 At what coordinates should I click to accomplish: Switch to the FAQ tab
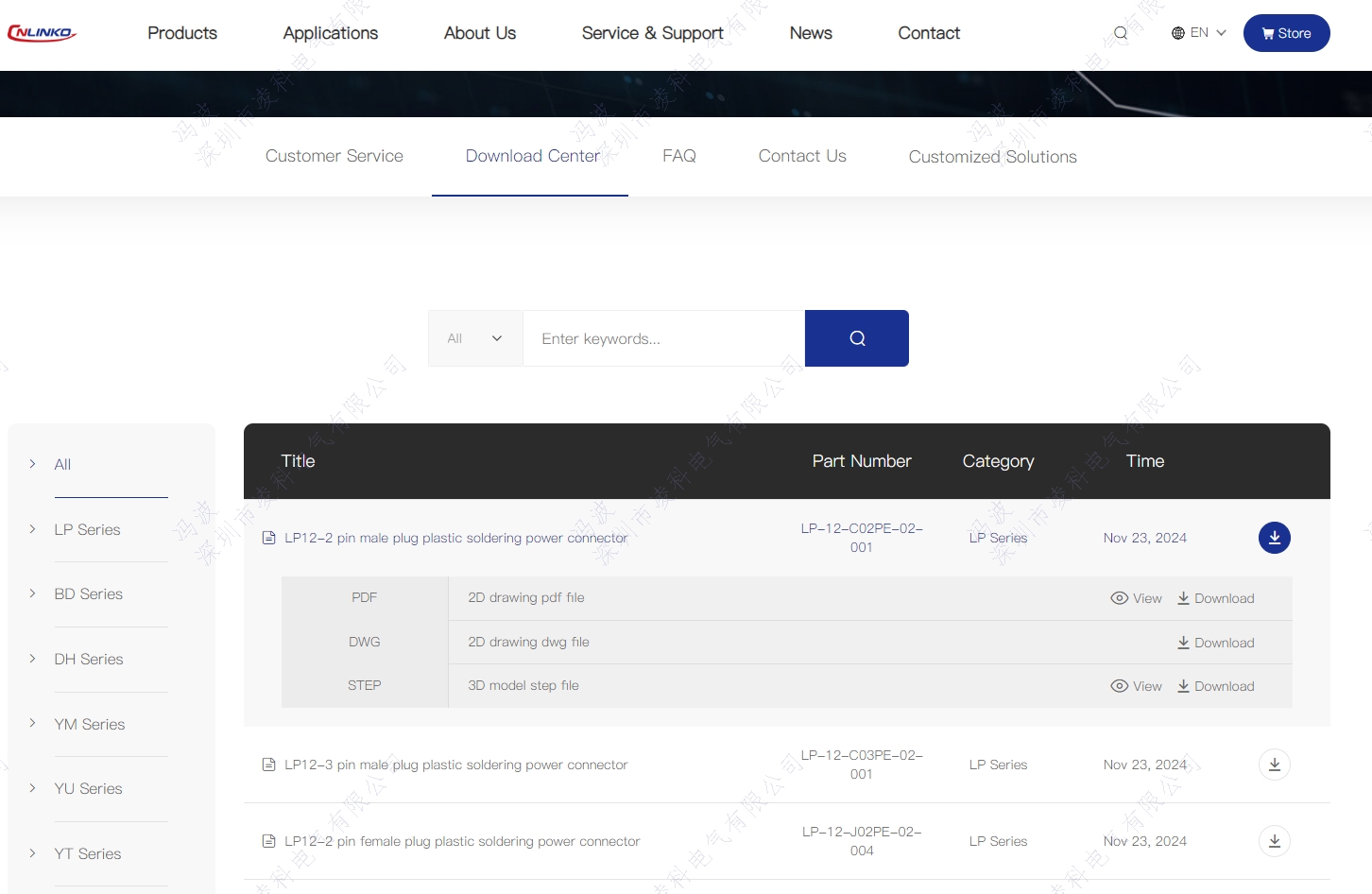point(679,156)
